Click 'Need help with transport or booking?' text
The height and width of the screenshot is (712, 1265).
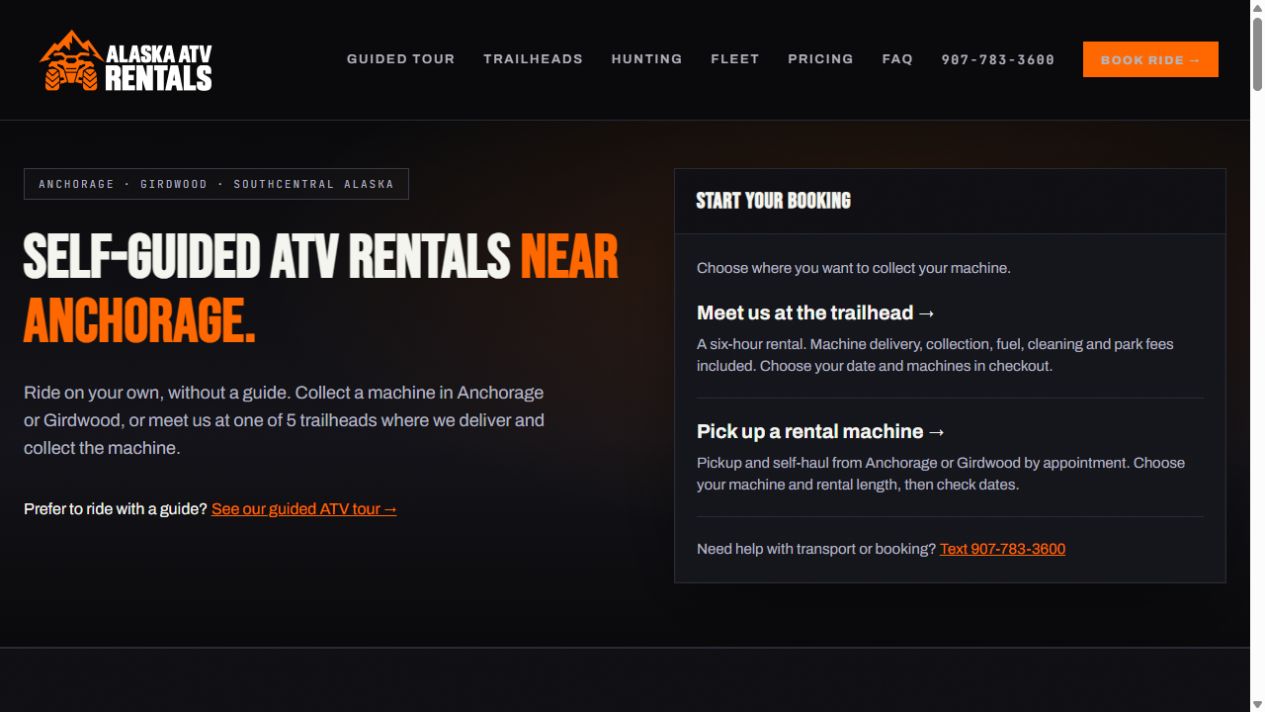click(816, 549)
